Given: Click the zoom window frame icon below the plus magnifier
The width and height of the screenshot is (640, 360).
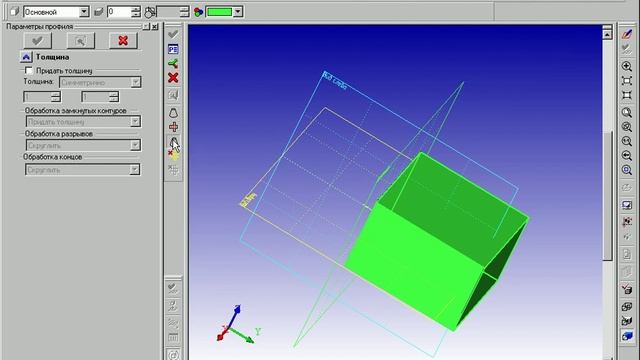Looking at the screenshot, I should pos(627,81).
